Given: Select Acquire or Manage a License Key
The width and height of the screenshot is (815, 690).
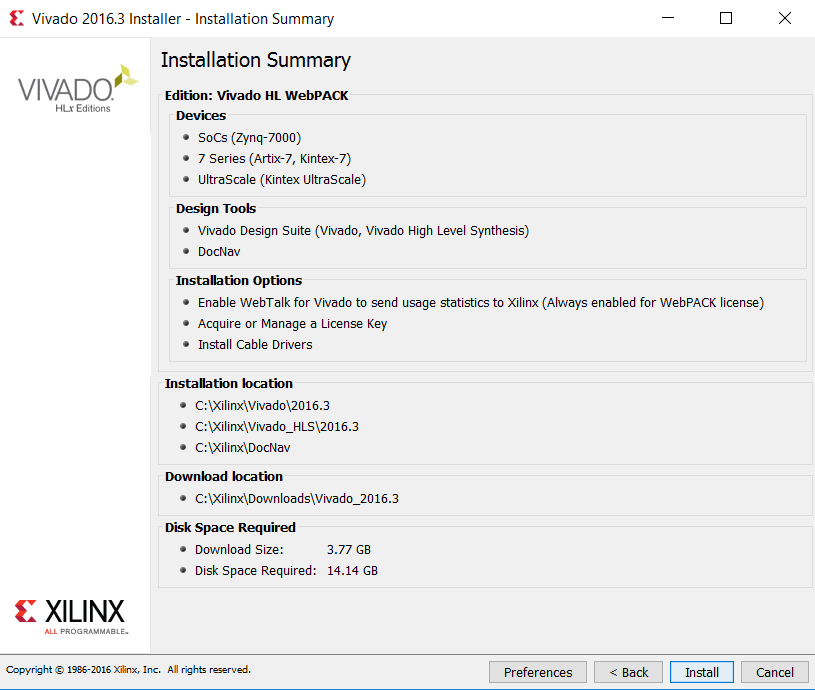Looking at the screenshot, I should point(292,324).
